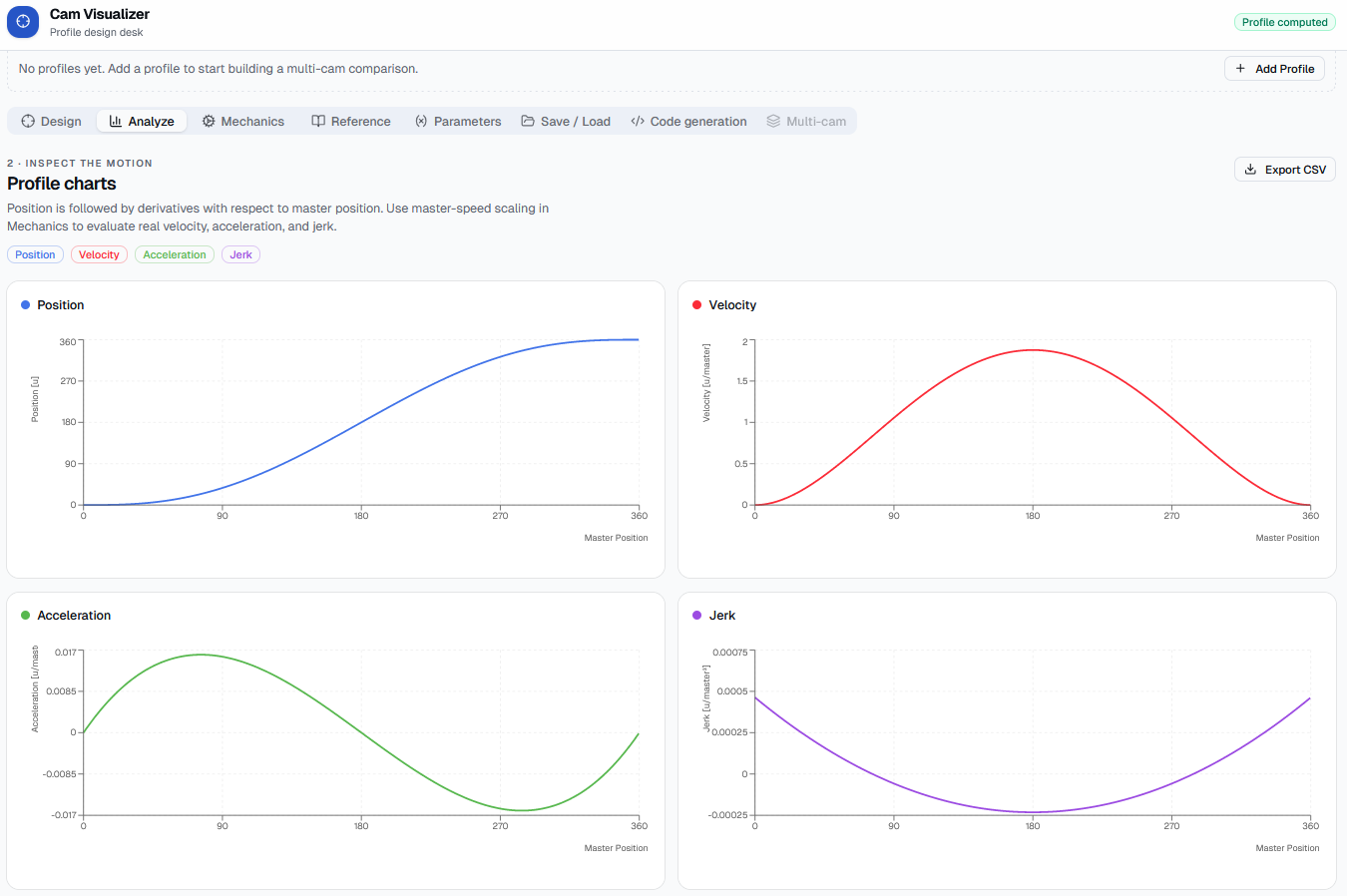1347x896 pixels.
Task: Click the Mechanics tab's gear icon
Action: 209,121
